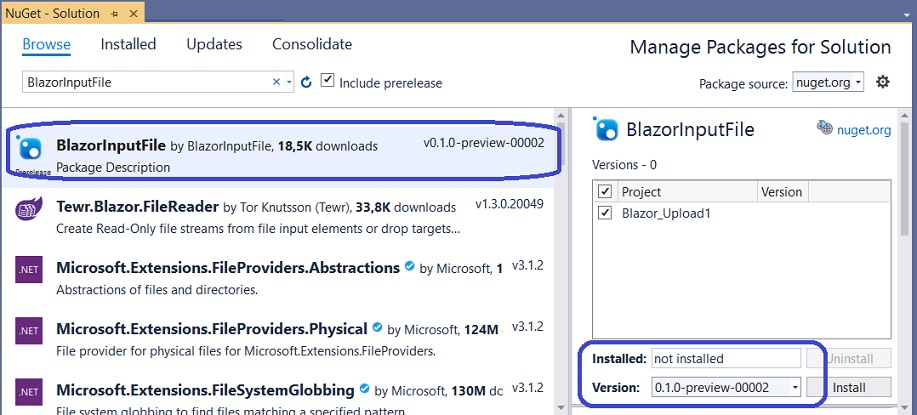
Task: Click version label v0.1.0-preview-00002
Action: 484,143
